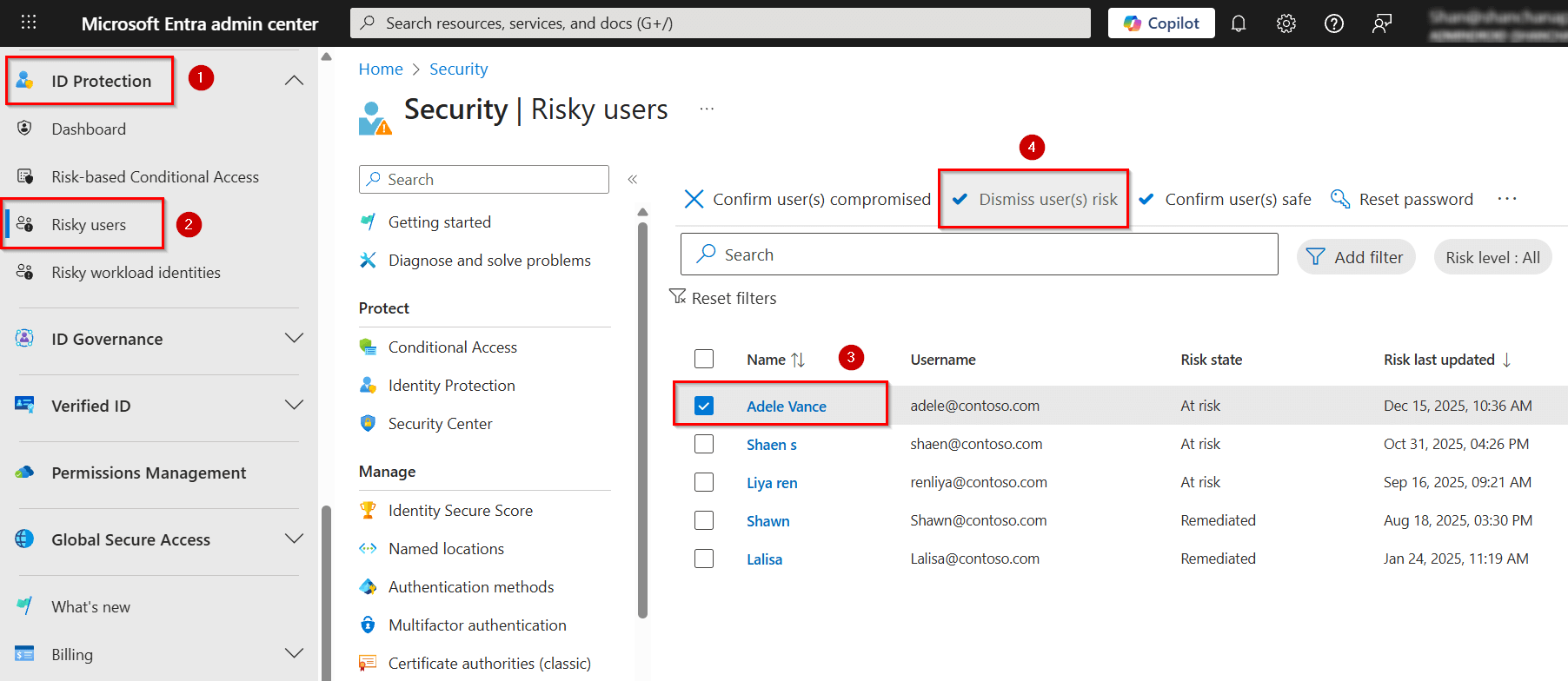Image resolution: width=1568 pixels, height=681 pixels.
Task: Click Reset password in toolbar
Action: [x=1402, y=199]
